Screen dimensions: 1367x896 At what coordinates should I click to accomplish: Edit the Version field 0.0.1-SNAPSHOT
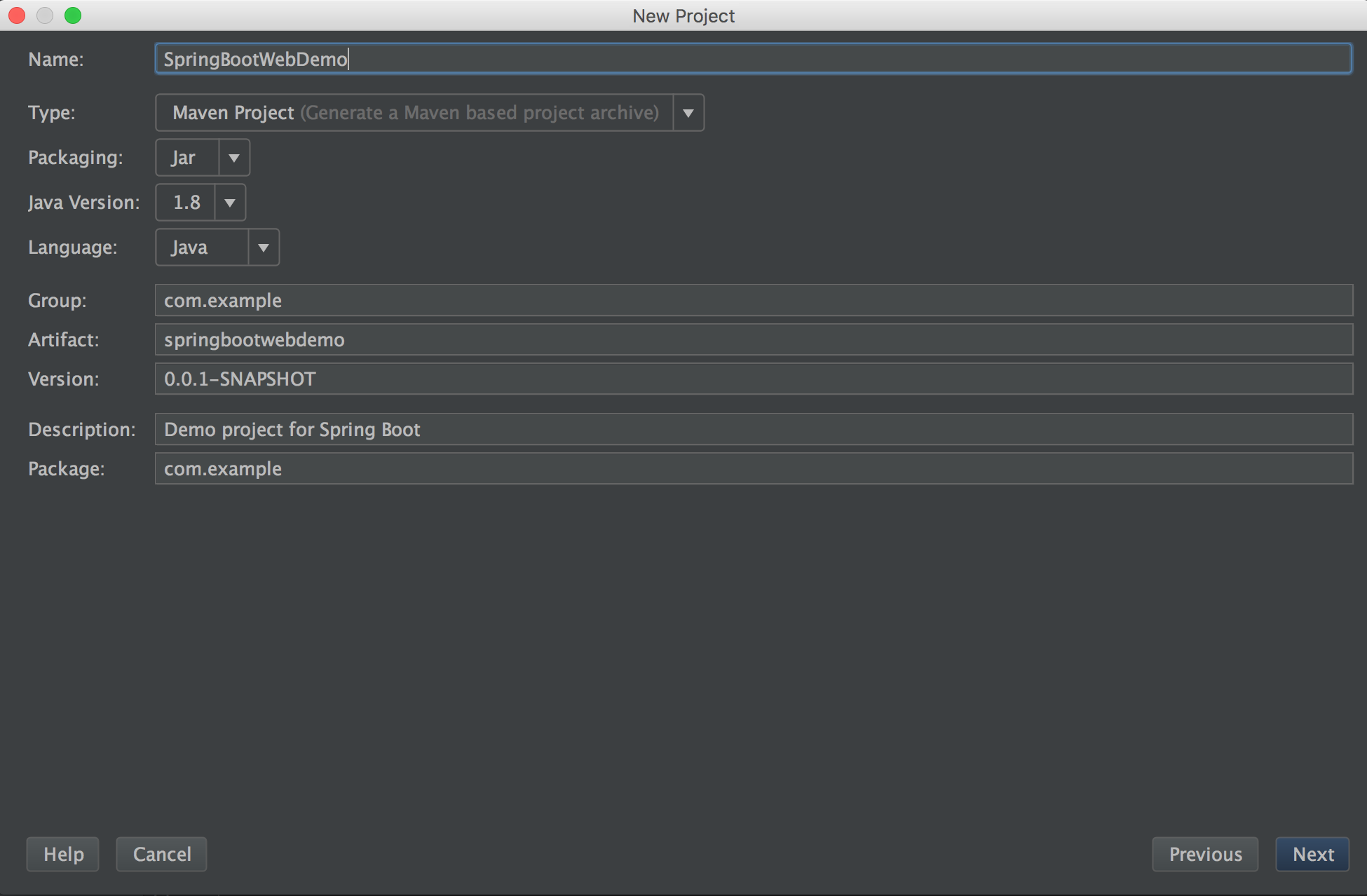tap(754, 379)
